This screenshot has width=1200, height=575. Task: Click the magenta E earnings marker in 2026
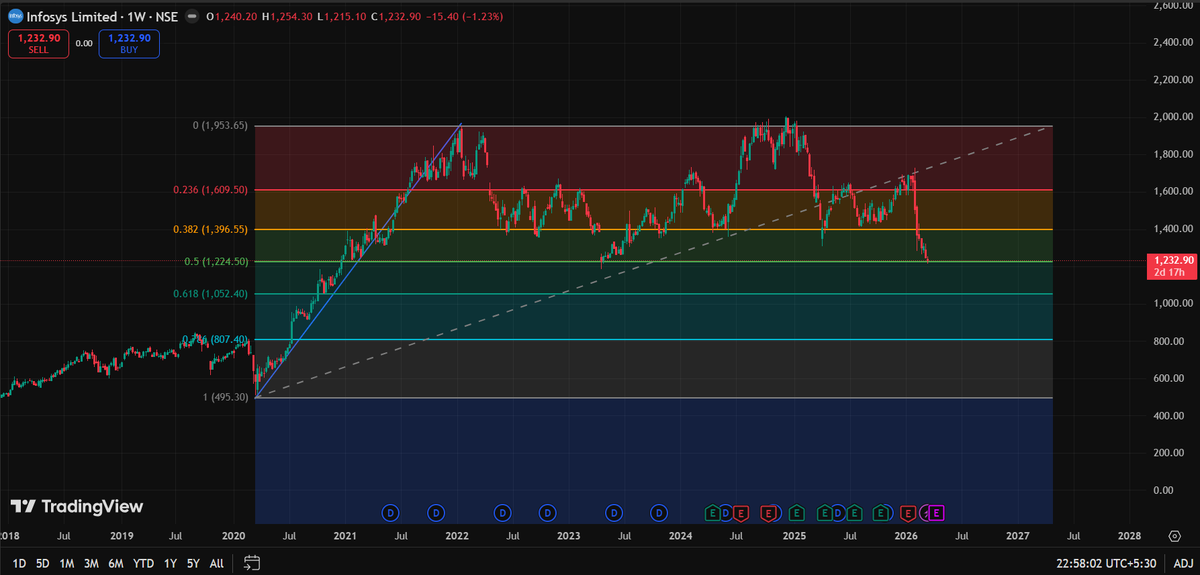(937, 513)
